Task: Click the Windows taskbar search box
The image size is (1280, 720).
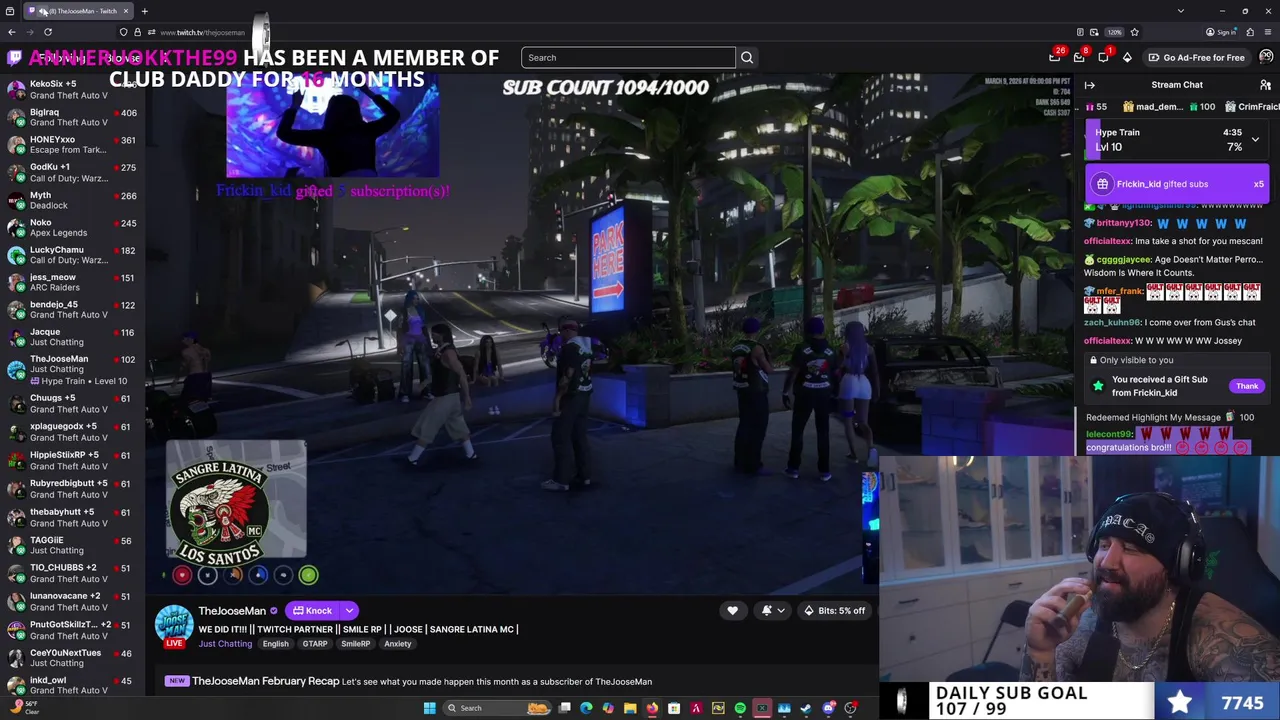Action: coord(495,708)
